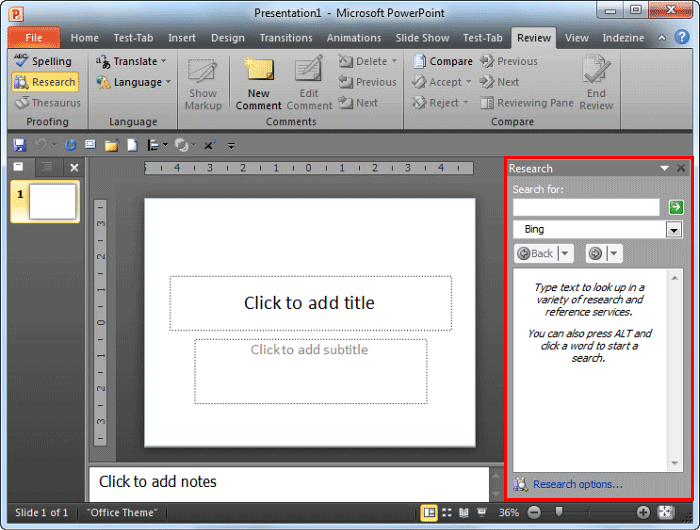Open the Language dropdown in ribbon
The height and width of the screenshot is (530, 700).
click(x=133, y=82)
